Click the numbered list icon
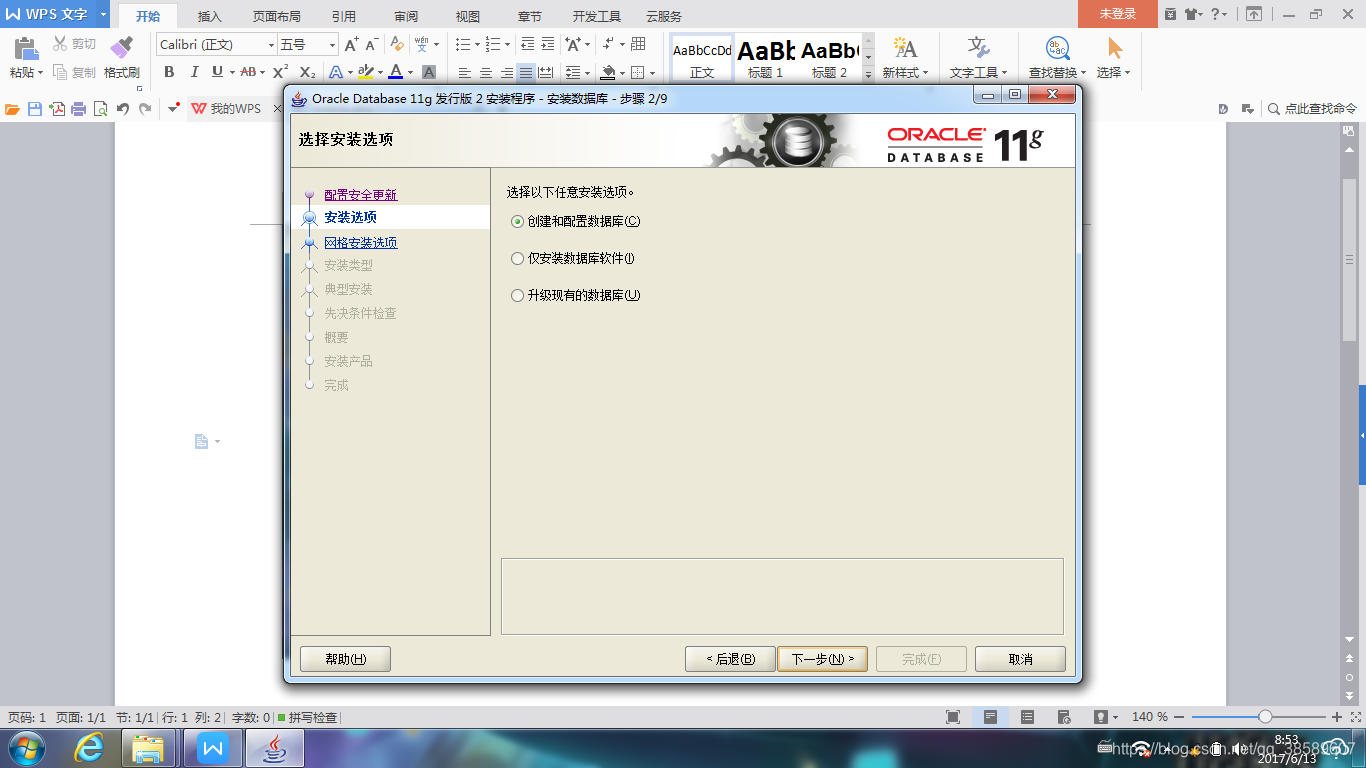1366x768 pixels. [x=492, y=44]
